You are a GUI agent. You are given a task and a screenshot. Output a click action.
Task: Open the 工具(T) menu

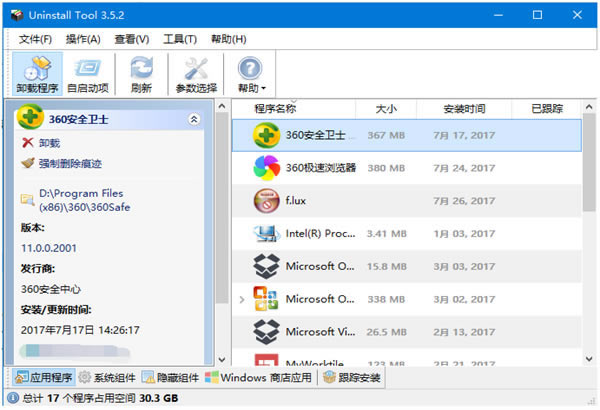pos(180,39)
